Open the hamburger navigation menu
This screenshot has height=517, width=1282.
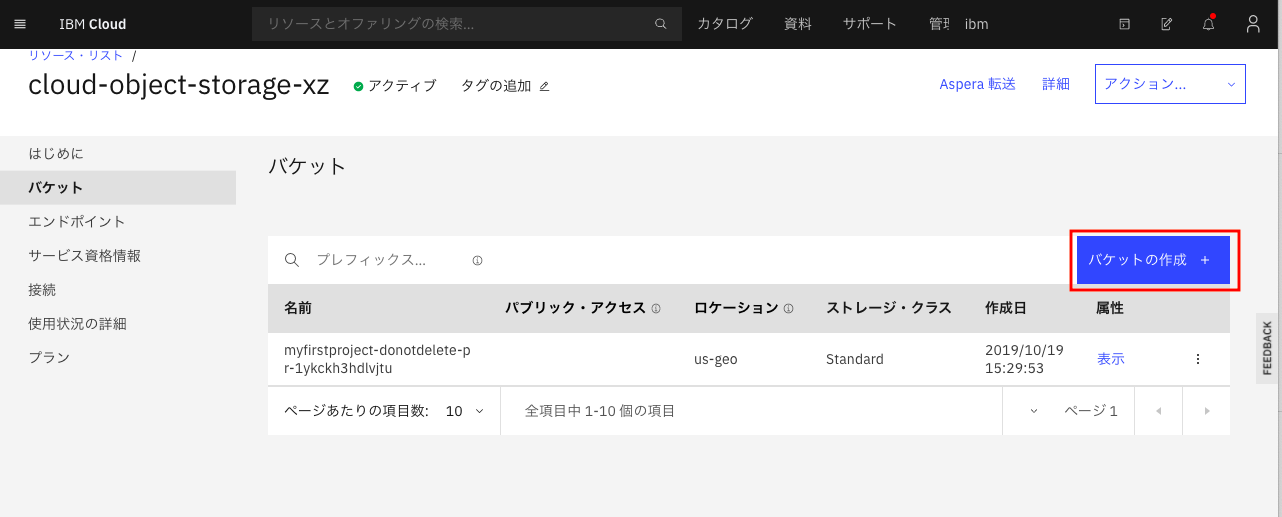[x=20, y=24]
